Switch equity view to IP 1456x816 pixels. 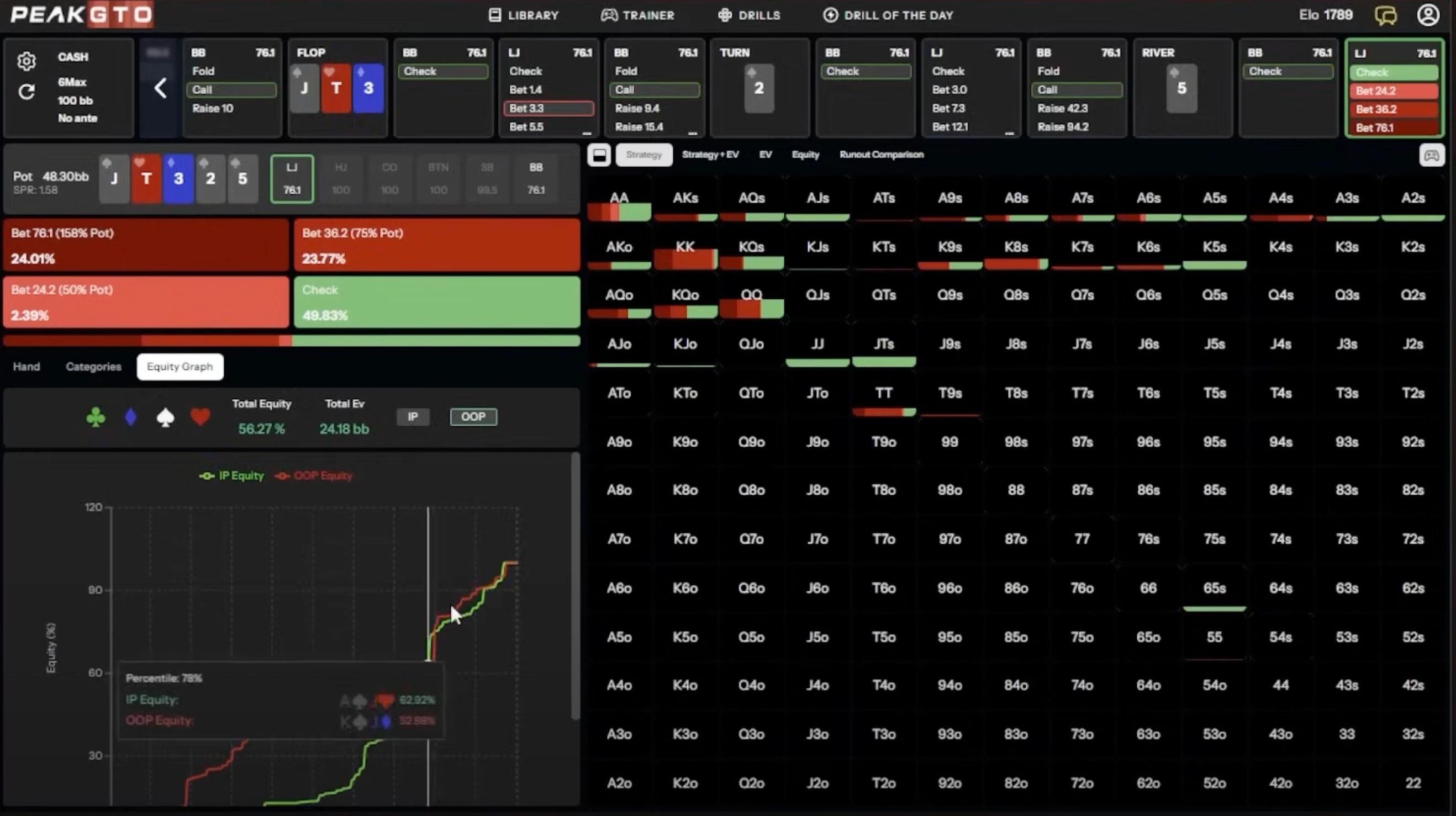coord(413,417)
